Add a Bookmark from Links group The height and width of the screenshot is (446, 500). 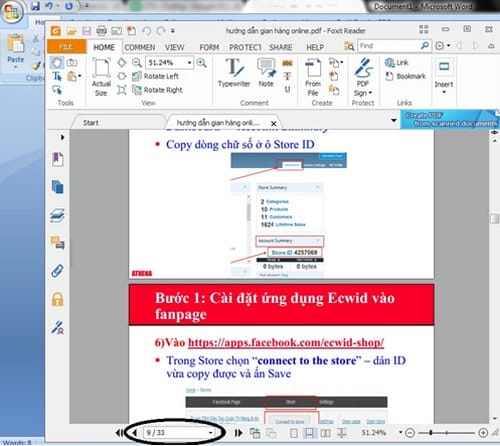click(405, 76)
